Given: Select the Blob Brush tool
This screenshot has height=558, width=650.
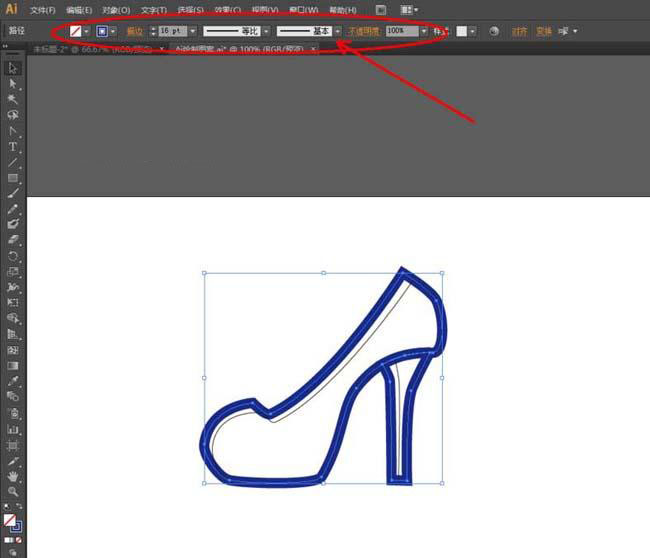Looking at the screenshot, I should point(12,224).
